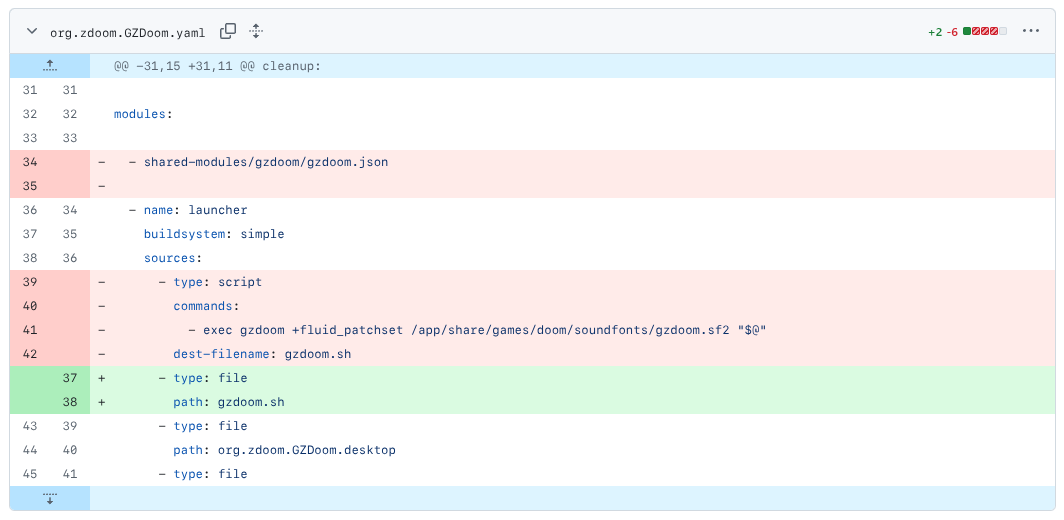The height and width of the screenshot is (520, 1064).
Task: Select old line number 39
Action: (x=30, y=282)
